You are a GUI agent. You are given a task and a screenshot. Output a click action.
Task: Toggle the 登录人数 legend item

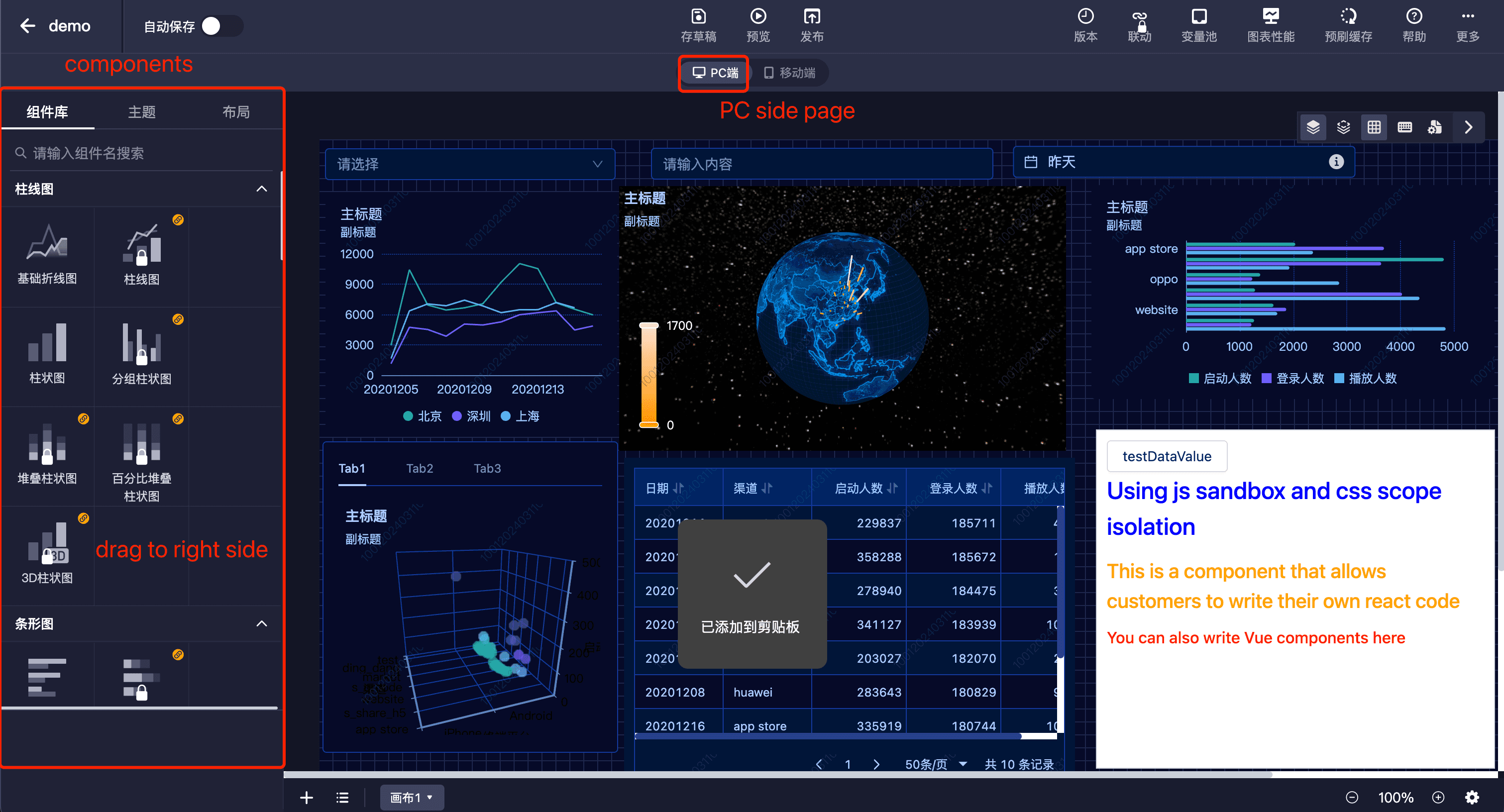[x=1293, y=378]
